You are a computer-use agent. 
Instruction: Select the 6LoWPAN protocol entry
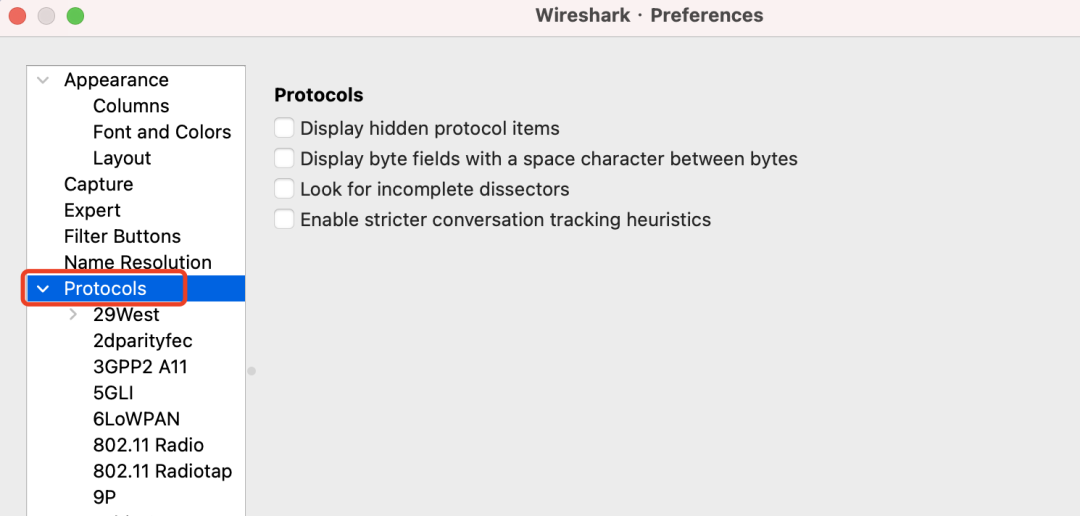136,419
